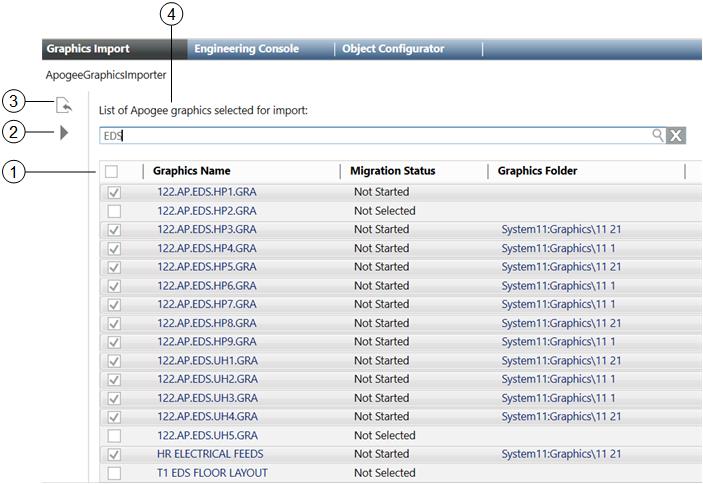Viewport: 703px width, 484px height.
Task: Sort by the Graphics Name column header
Action: click(192, 171)
